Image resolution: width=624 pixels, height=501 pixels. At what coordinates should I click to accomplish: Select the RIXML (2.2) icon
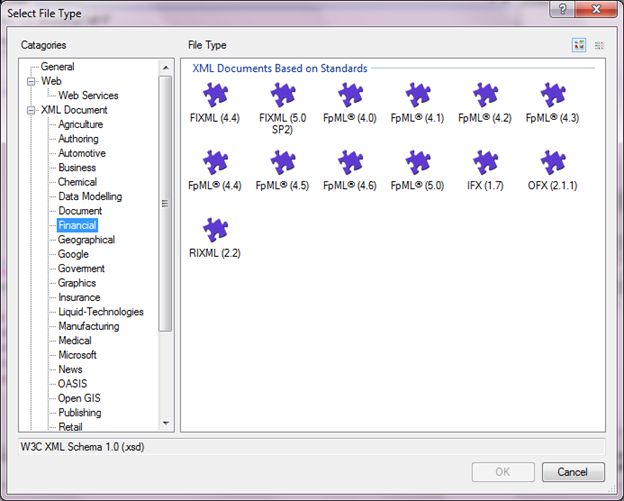coord(215,230)
